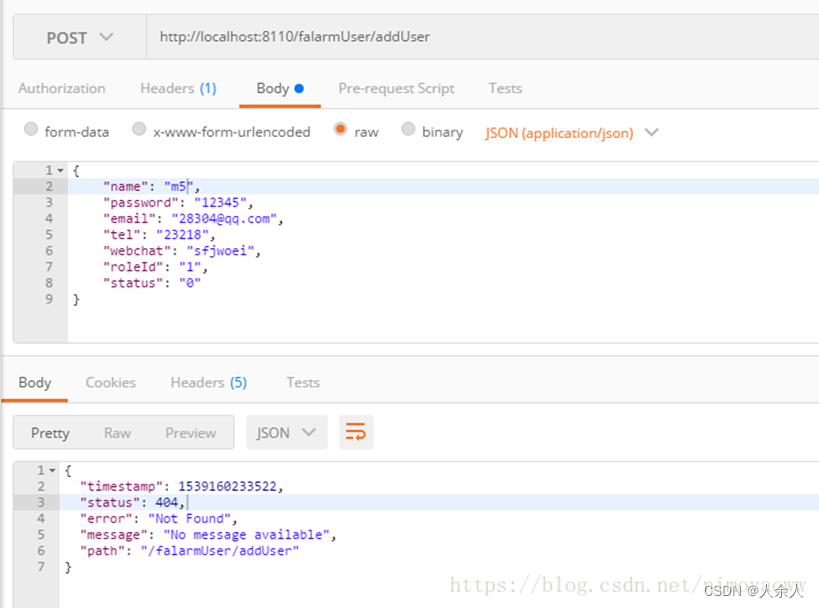Open the POST method dropdown
The height and width of the screenshot is (608, 819).
(79, 37)
